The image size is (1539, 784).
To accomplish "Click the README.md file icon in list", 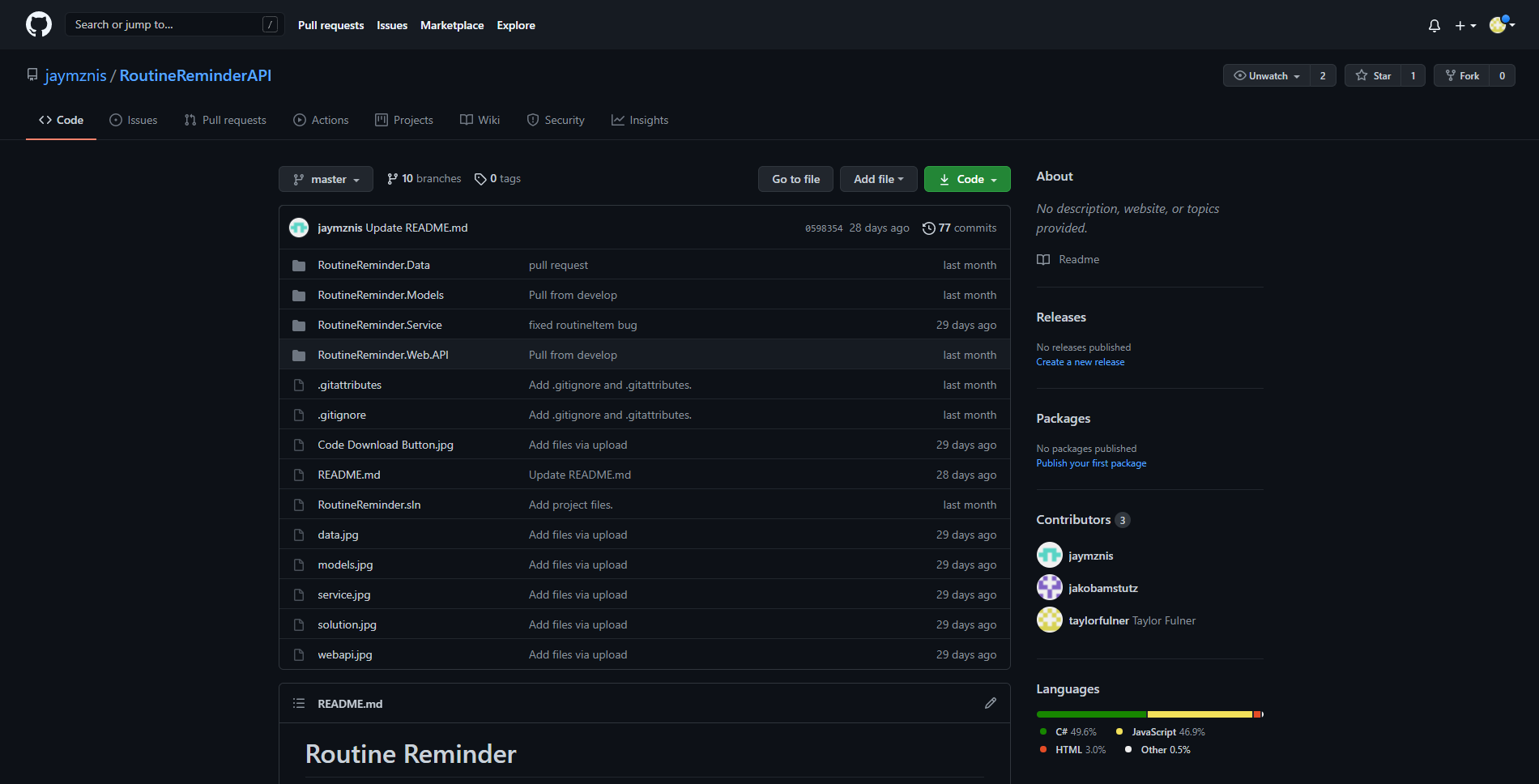I will [299, 475].
